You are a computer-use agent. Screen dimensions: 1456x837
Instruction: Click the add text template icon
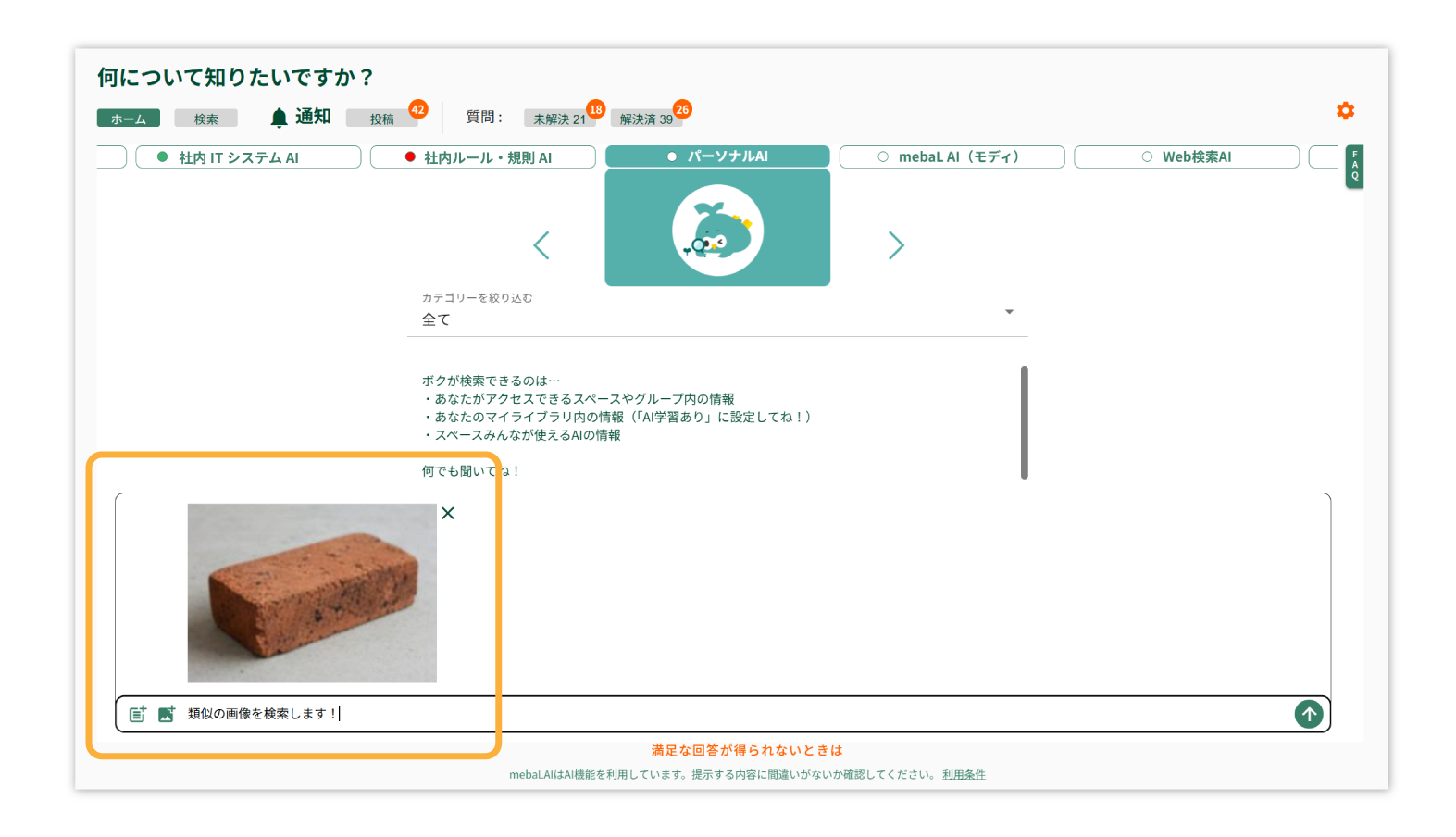coord(138,714)
